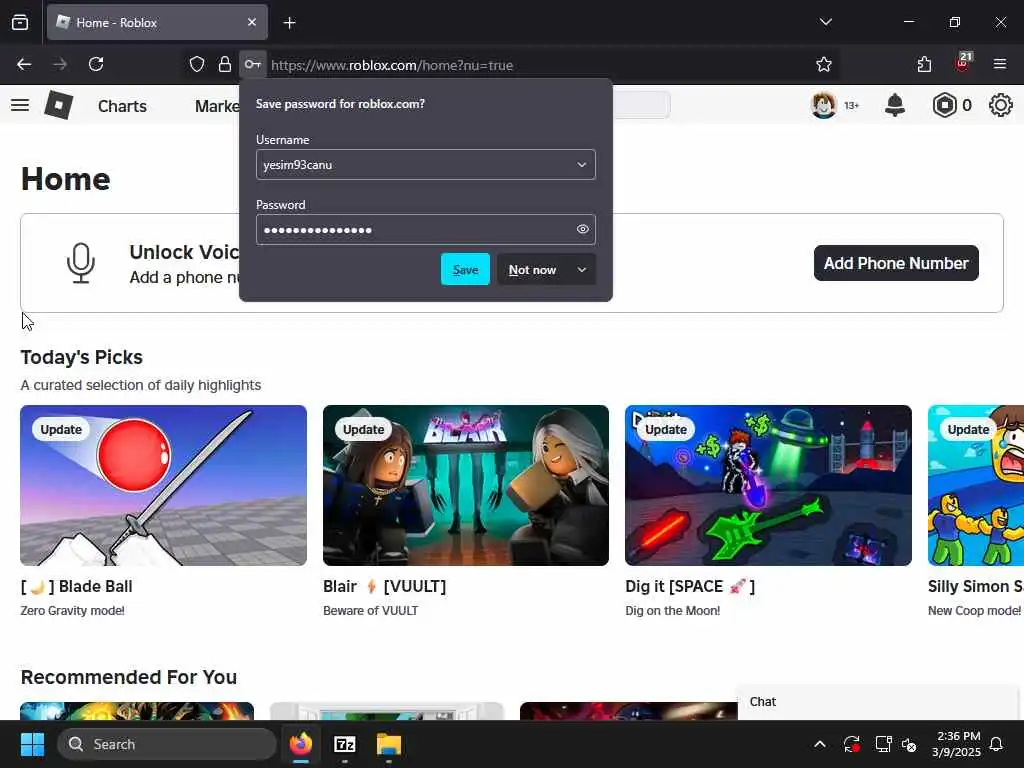Open a new browser tab
Screen dimensions: 1024x768
coord(289,23)
